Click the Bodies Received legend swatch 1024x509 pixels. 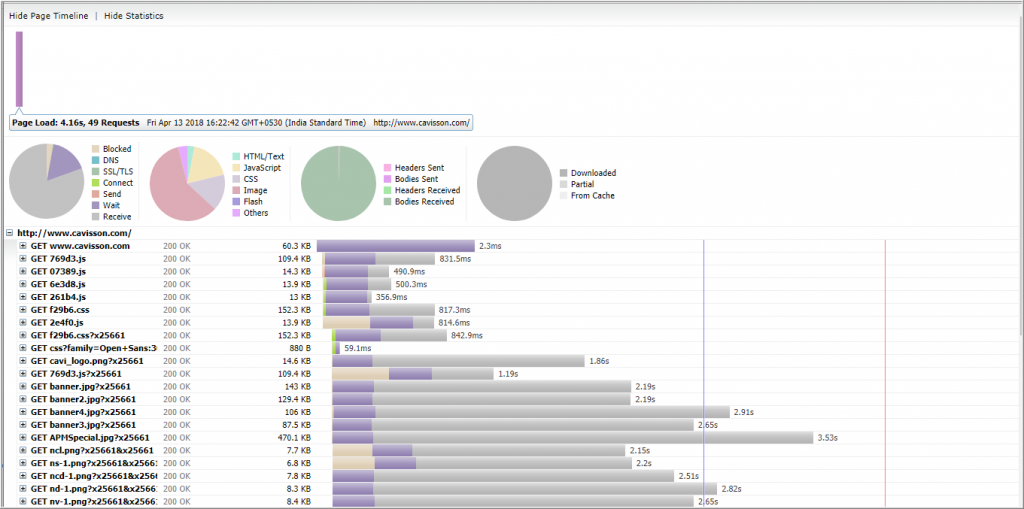pos(387,202)
